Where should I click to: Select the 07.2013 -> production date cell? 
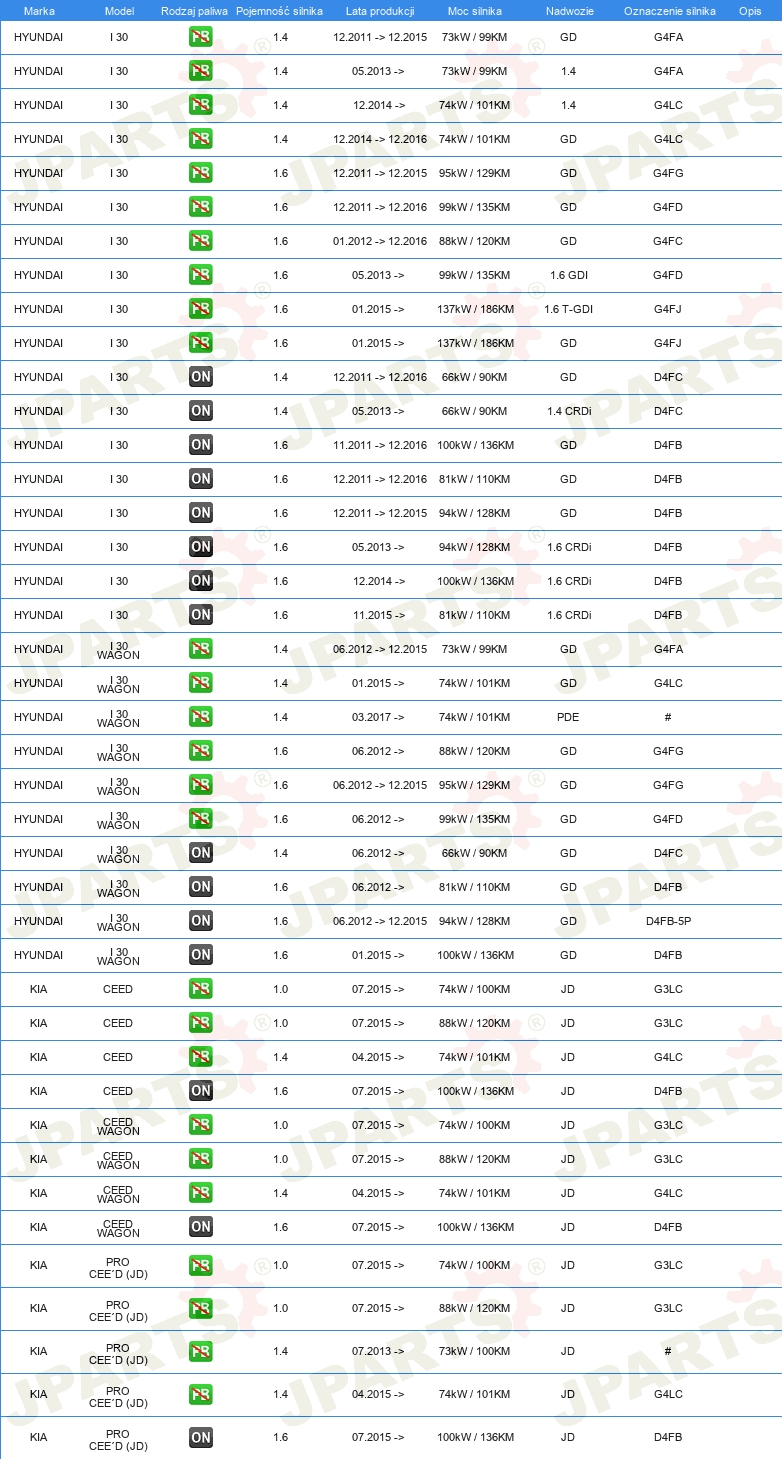pyautogui.click(x=378, y=1351)
